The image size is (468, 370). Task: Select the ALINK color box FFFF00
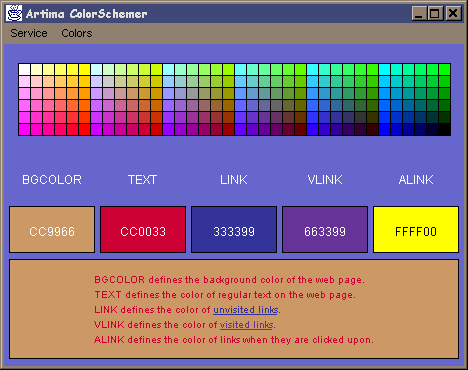coord(416,229)
